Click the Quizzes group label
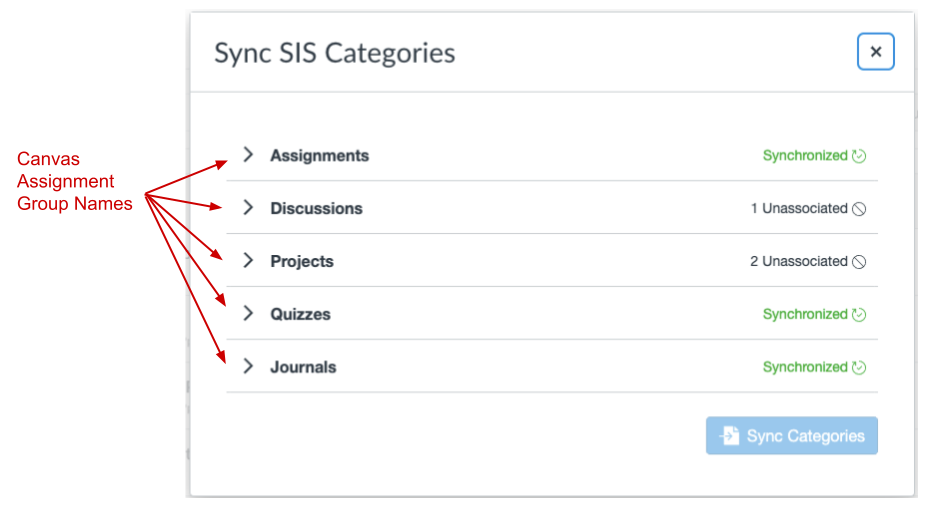Image resolution: width=927 pixels, height=505 pixels. pyautogui.click(x=300, y=315)
